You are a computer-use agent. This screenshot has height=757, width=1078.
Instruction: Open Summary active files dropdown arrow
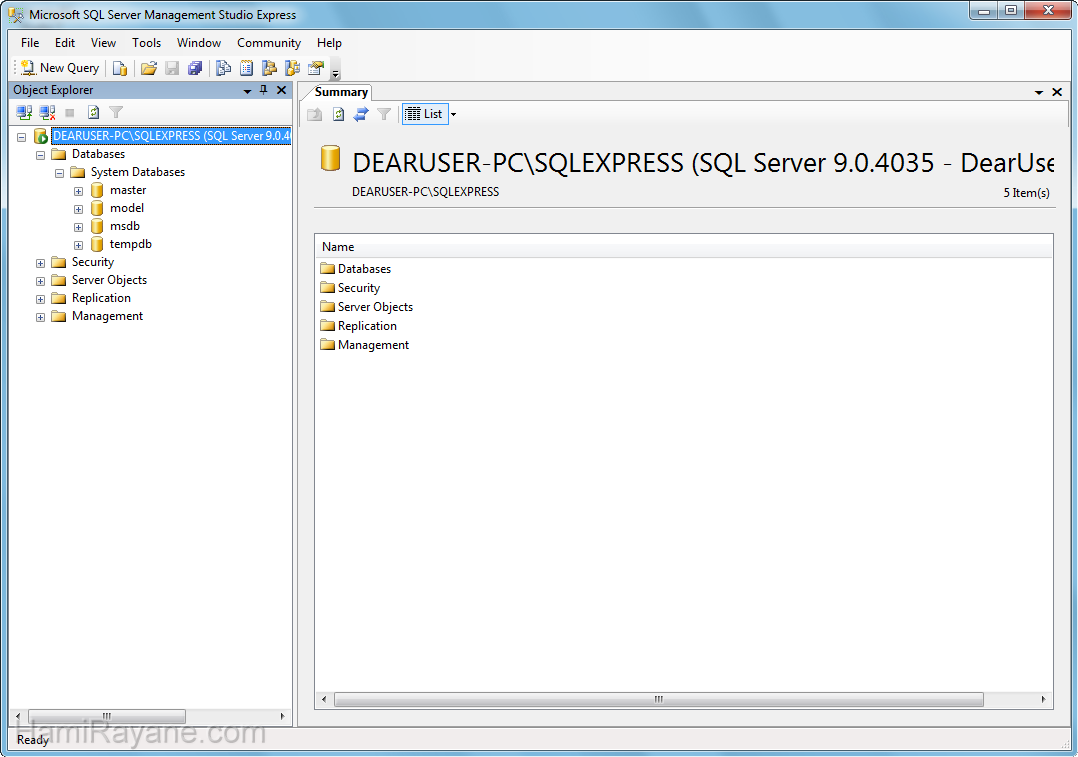1039,92
